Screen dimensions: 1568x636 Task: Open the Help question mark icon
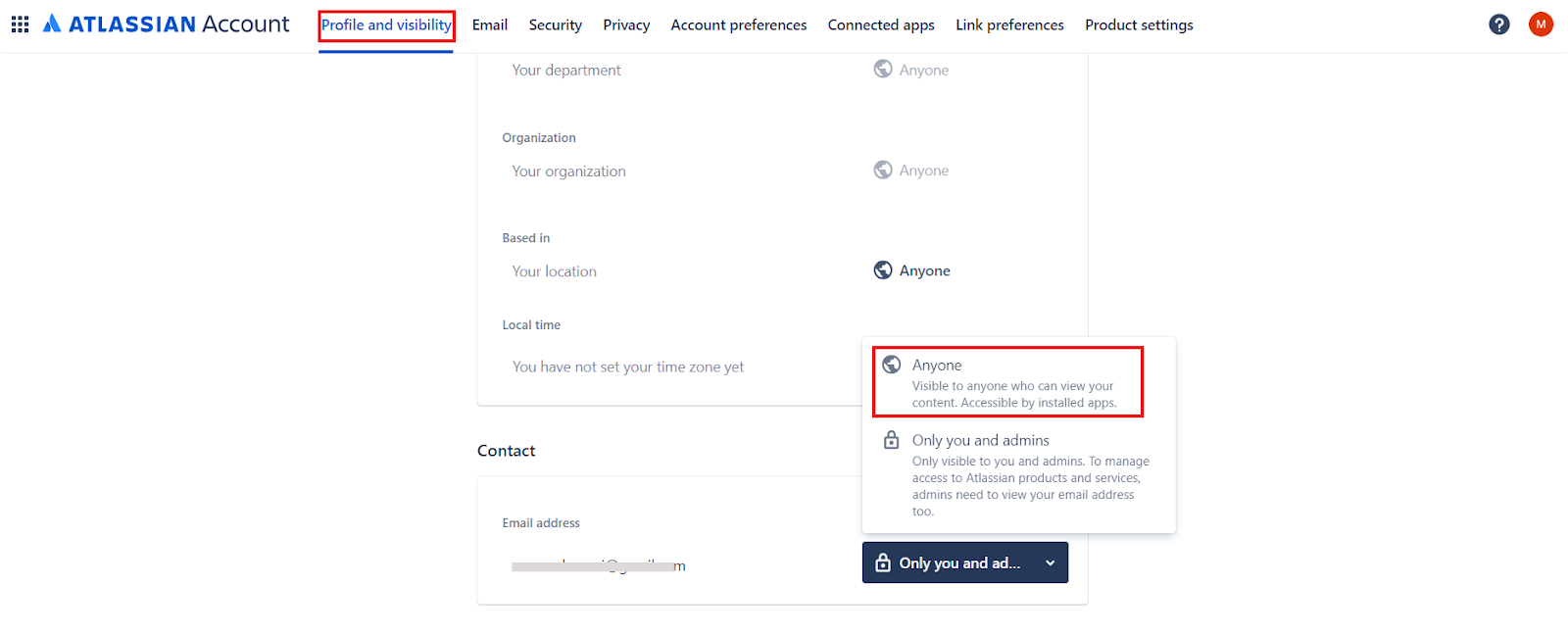coord(1498,24)
